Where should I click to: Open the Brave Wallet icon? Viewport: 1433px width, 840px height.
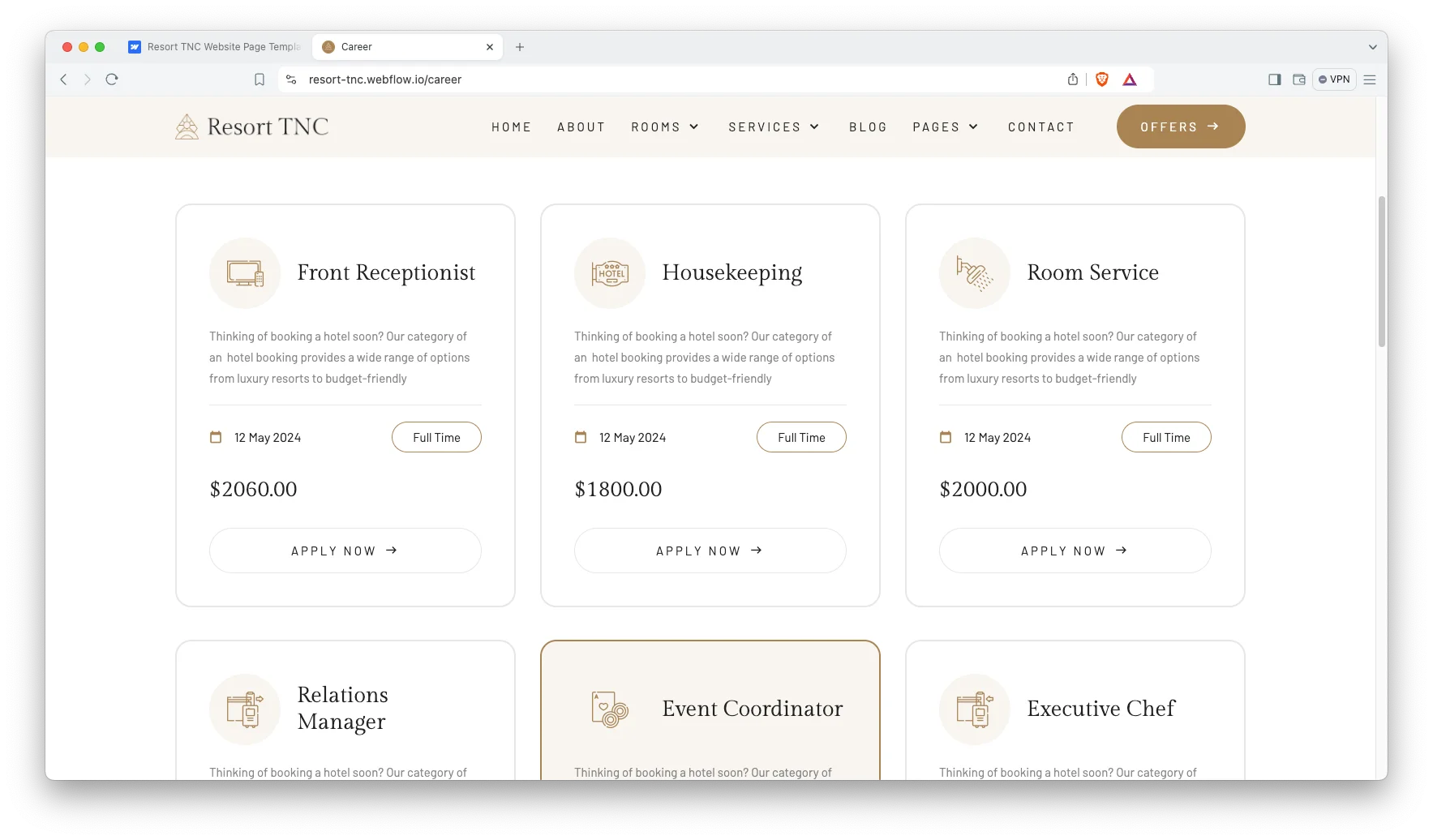tap(1298, 79)
